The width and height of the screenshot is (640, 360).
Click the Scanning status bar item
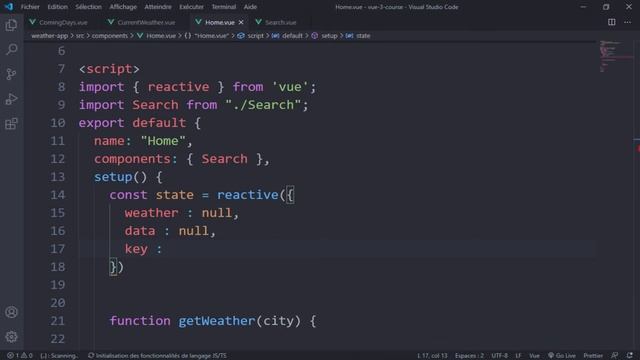point(59,356)
